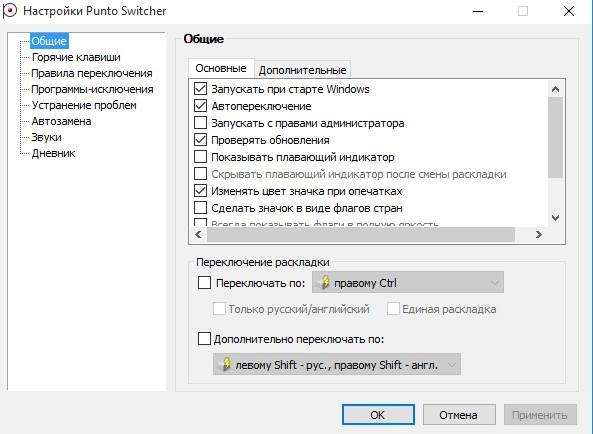Switch to the Дополнительные tab
593x434 pixels.
coord(303,70)
